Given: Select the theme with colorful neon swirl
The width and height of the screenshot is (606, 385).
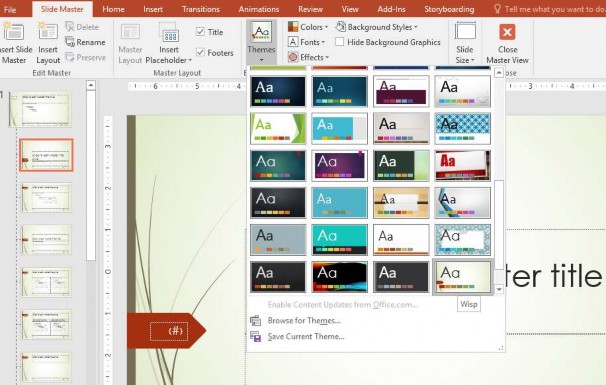Looking at the screenshot, I should tap(340, 277).
